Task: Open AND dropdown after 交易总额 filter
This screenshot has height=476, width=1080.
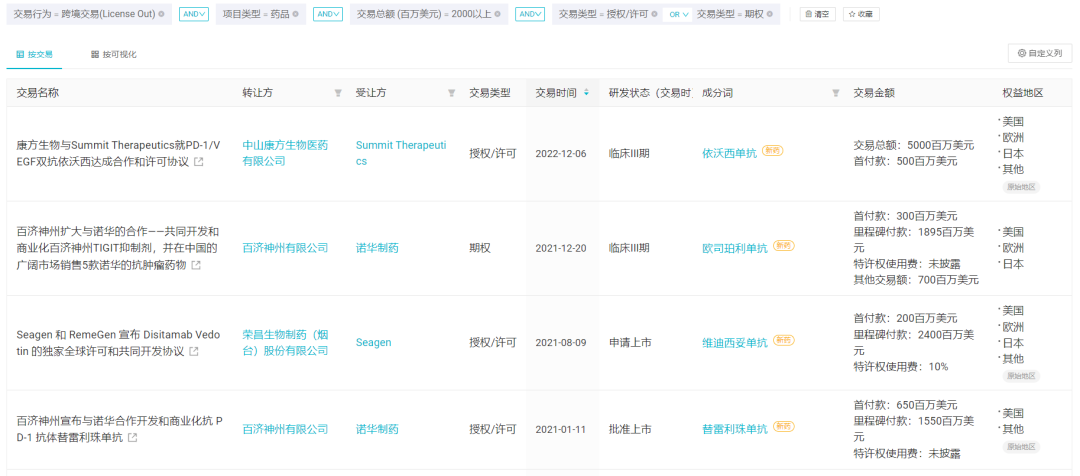Action: coord(530,14)
